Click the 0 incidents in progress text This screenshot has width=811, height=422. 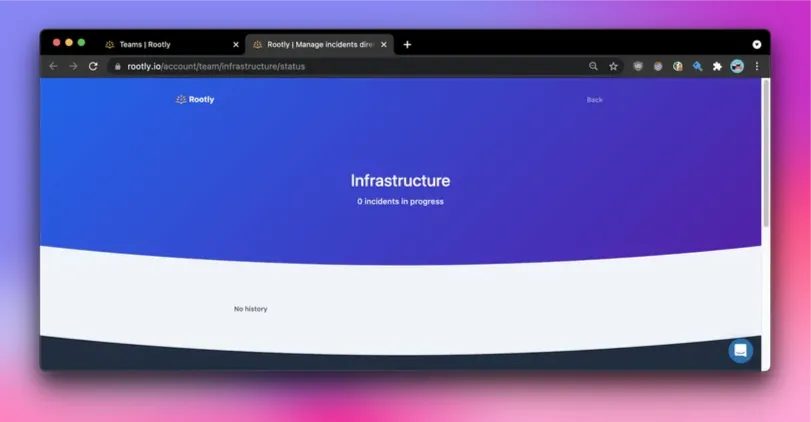coord(400,202)
